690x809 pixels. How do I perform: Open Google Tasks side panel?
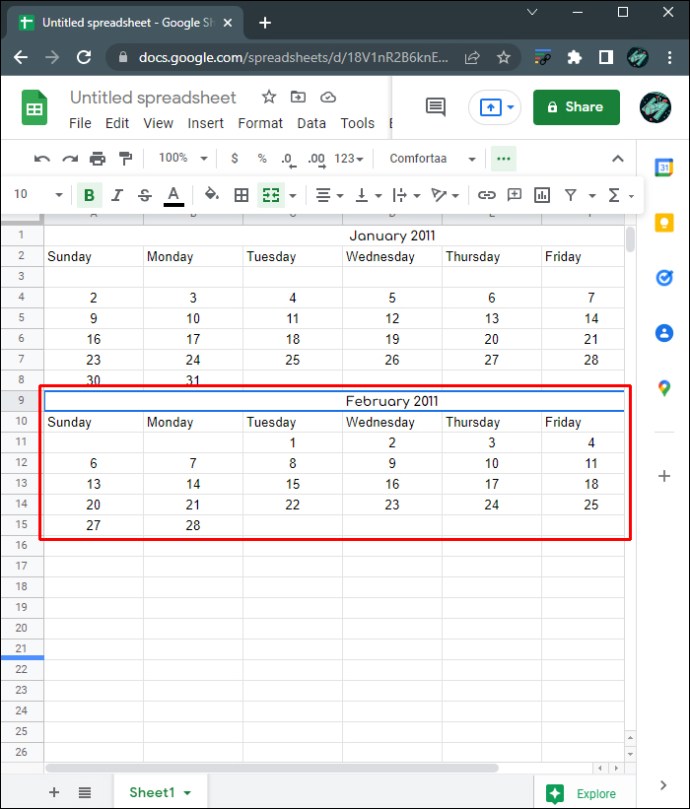[664, 278]
